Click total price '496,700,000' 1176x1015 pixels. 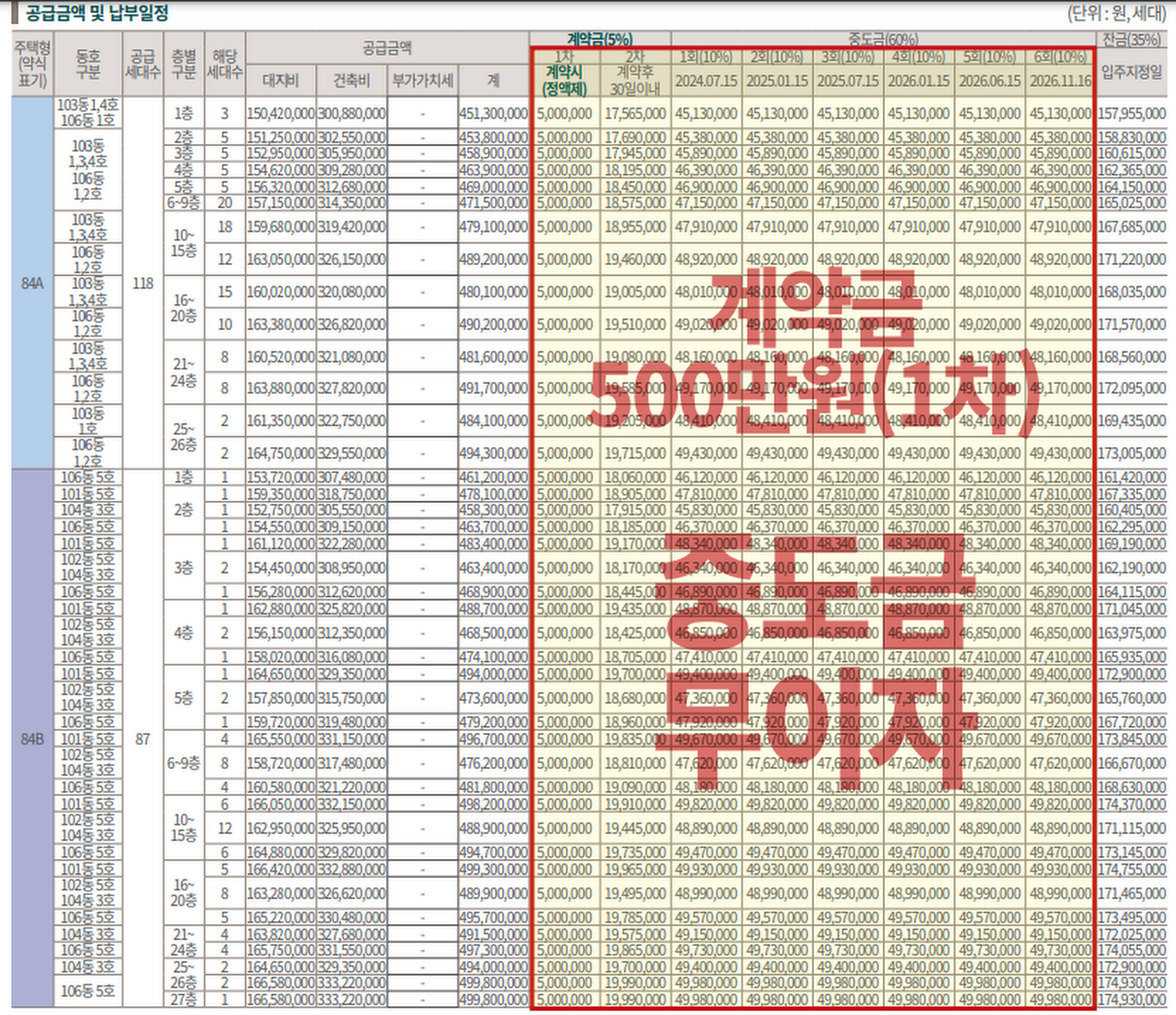493,739
